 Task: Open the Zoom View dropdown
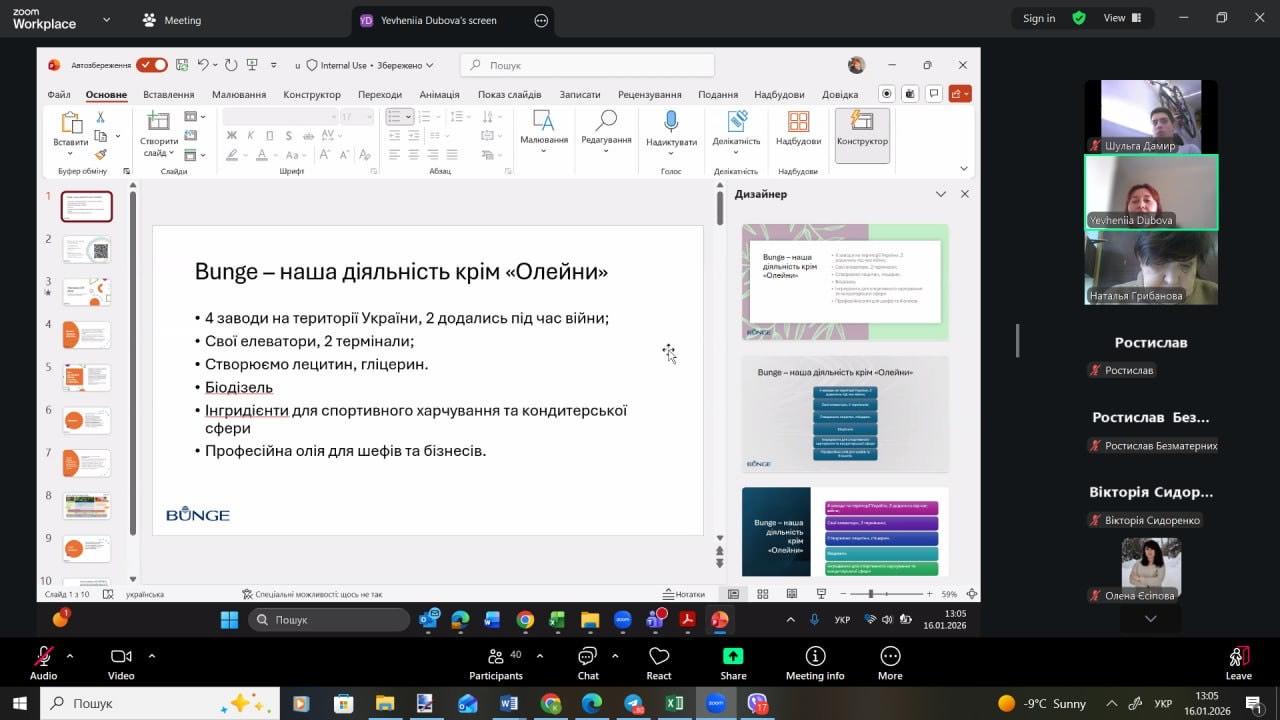click(1121, 18)
